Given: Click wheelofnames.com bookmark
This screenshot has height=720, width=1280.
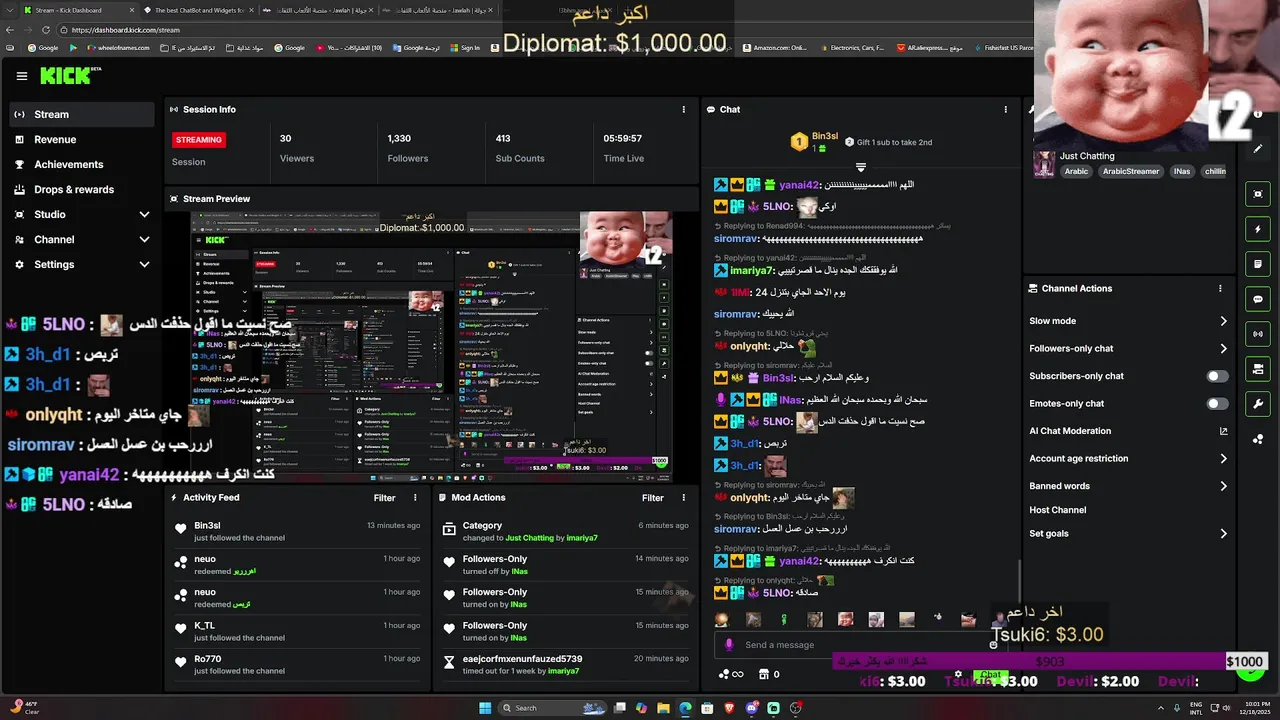Looking at the screenshot, I should pyautogui.click(x=118, y=48).
